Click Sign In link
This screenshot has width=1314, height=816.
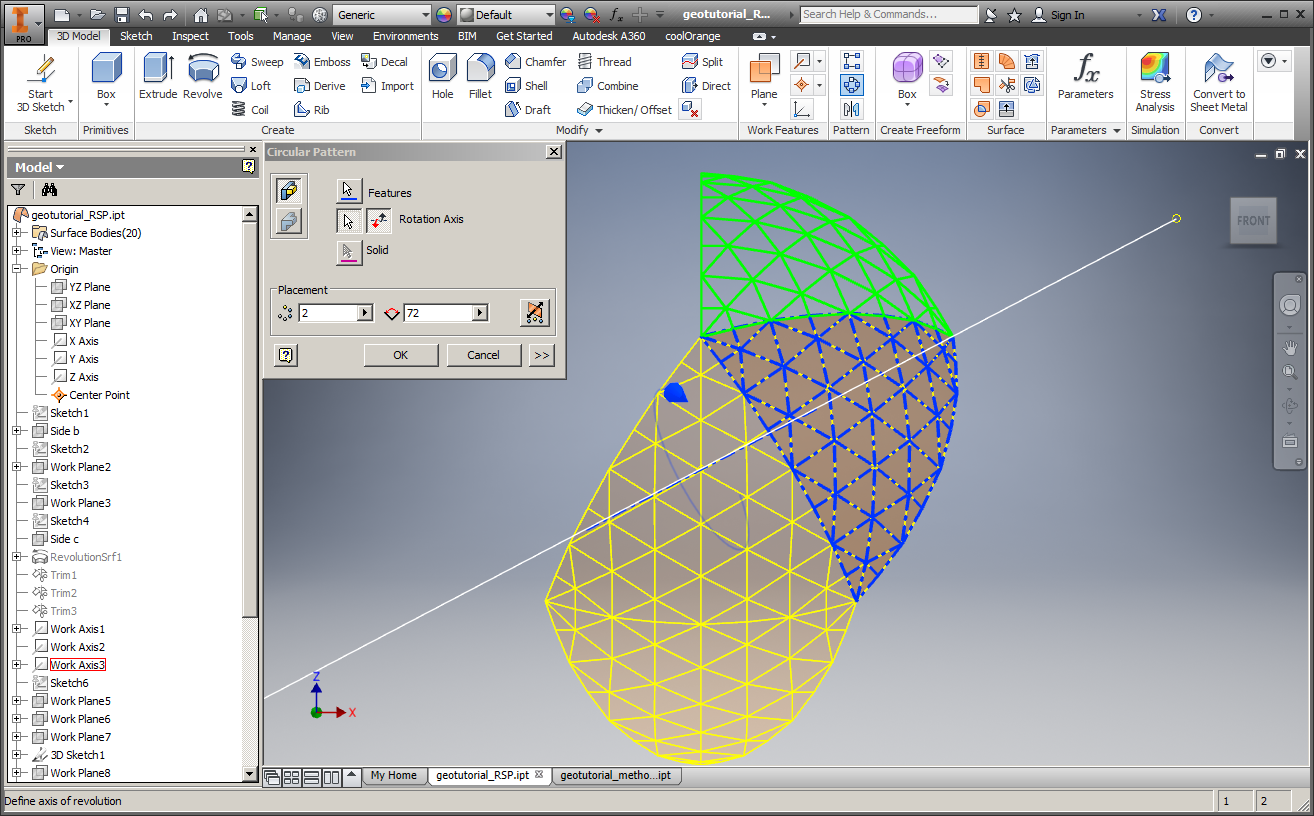click(1067, 15)
